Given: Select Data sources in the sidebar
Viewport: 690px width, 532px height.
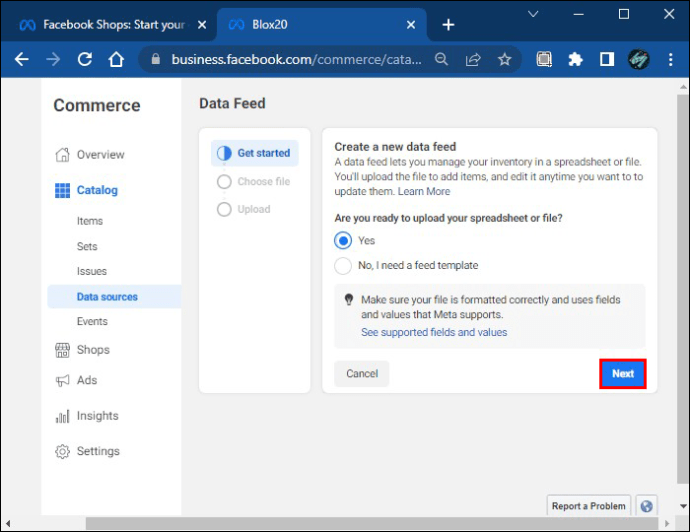Looking at the screenshot, I should tap(114, 297).
